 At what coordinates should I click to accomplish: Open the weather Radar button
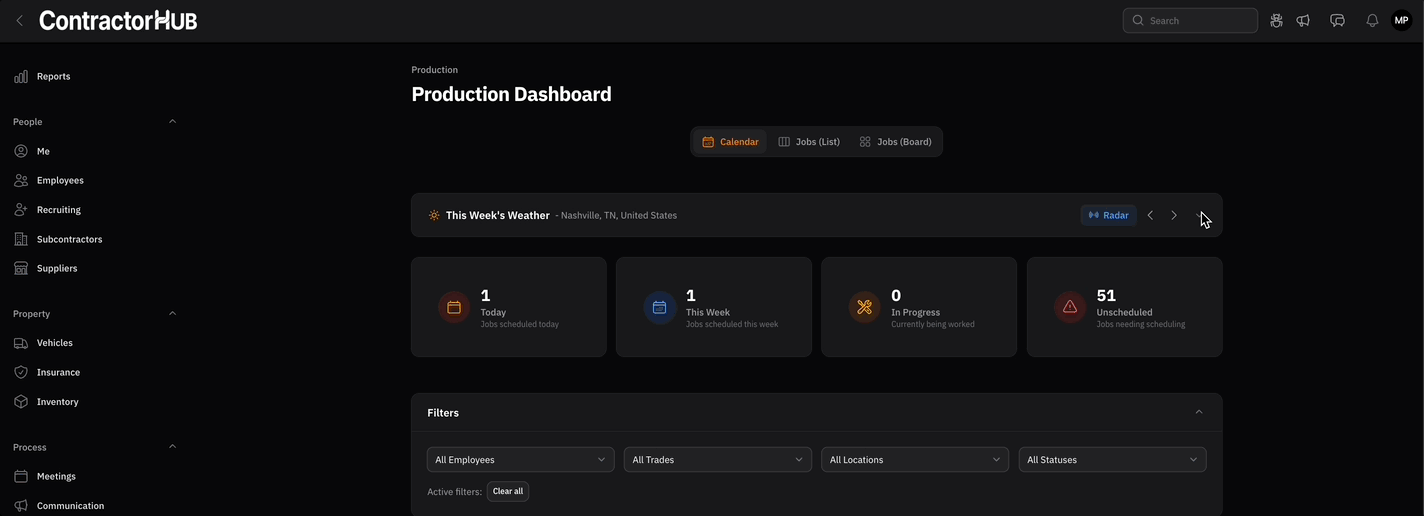coord(1108,215)
